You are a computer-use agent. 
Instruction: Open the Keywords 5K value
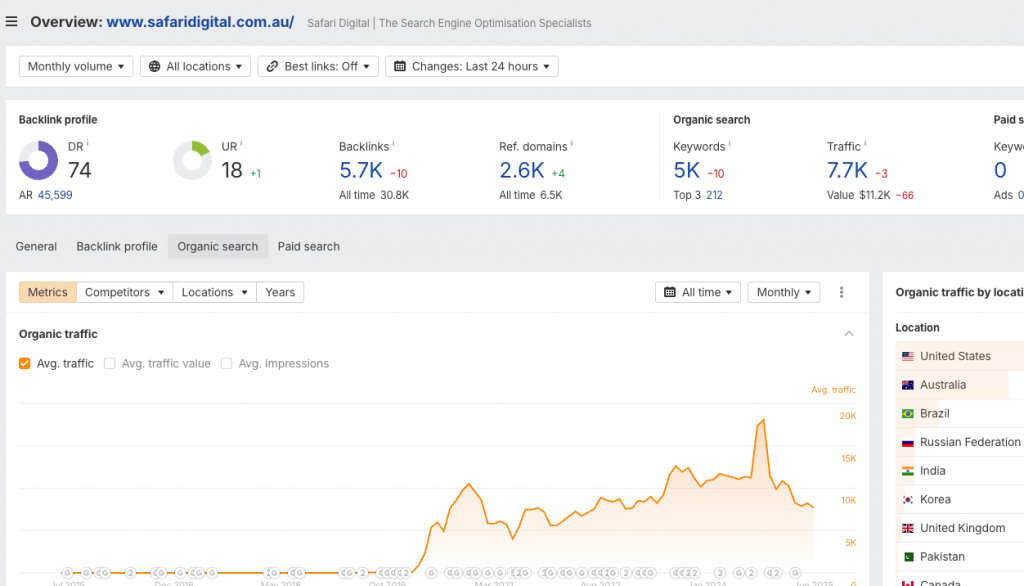[686, 171]
